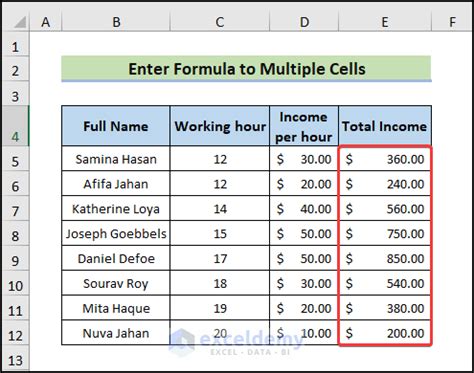Click the 'Income per hour' header cell

(x=304, y=126)
